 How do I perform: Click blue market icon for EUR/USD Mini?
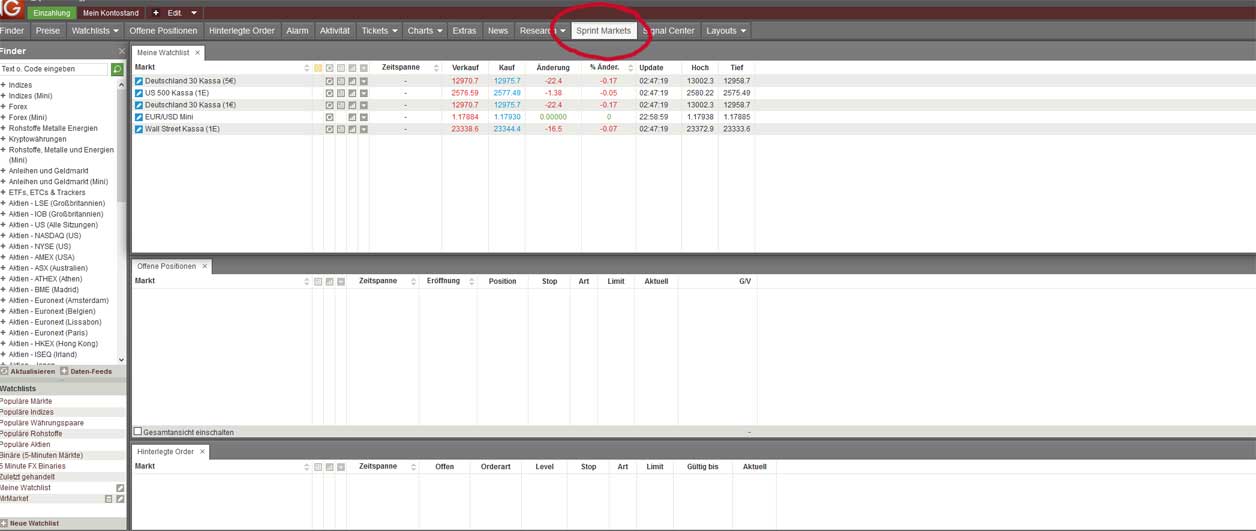[x=139, y=117]
